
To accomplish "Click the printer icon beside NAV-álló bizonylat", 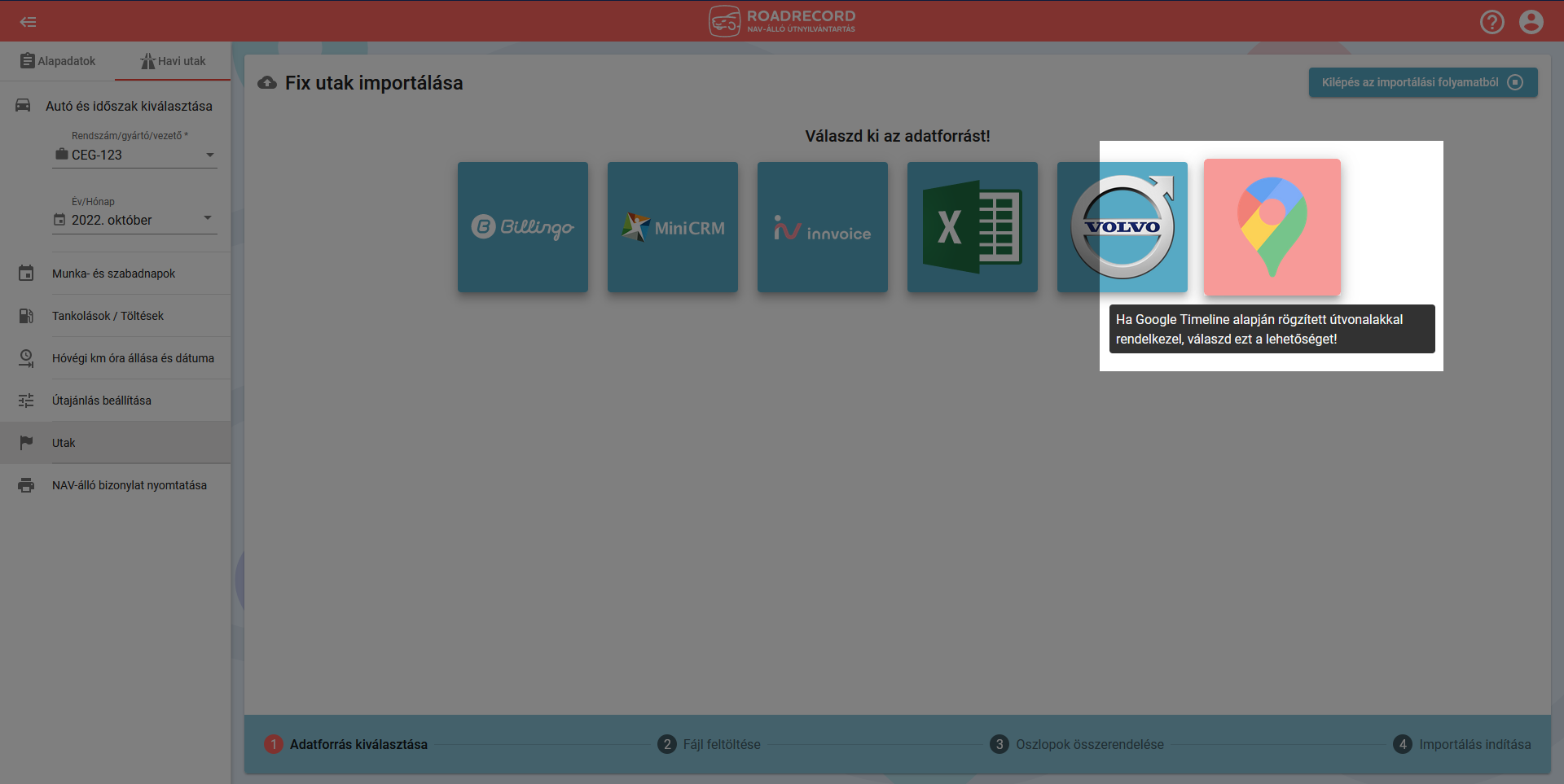I will (26, 485).
